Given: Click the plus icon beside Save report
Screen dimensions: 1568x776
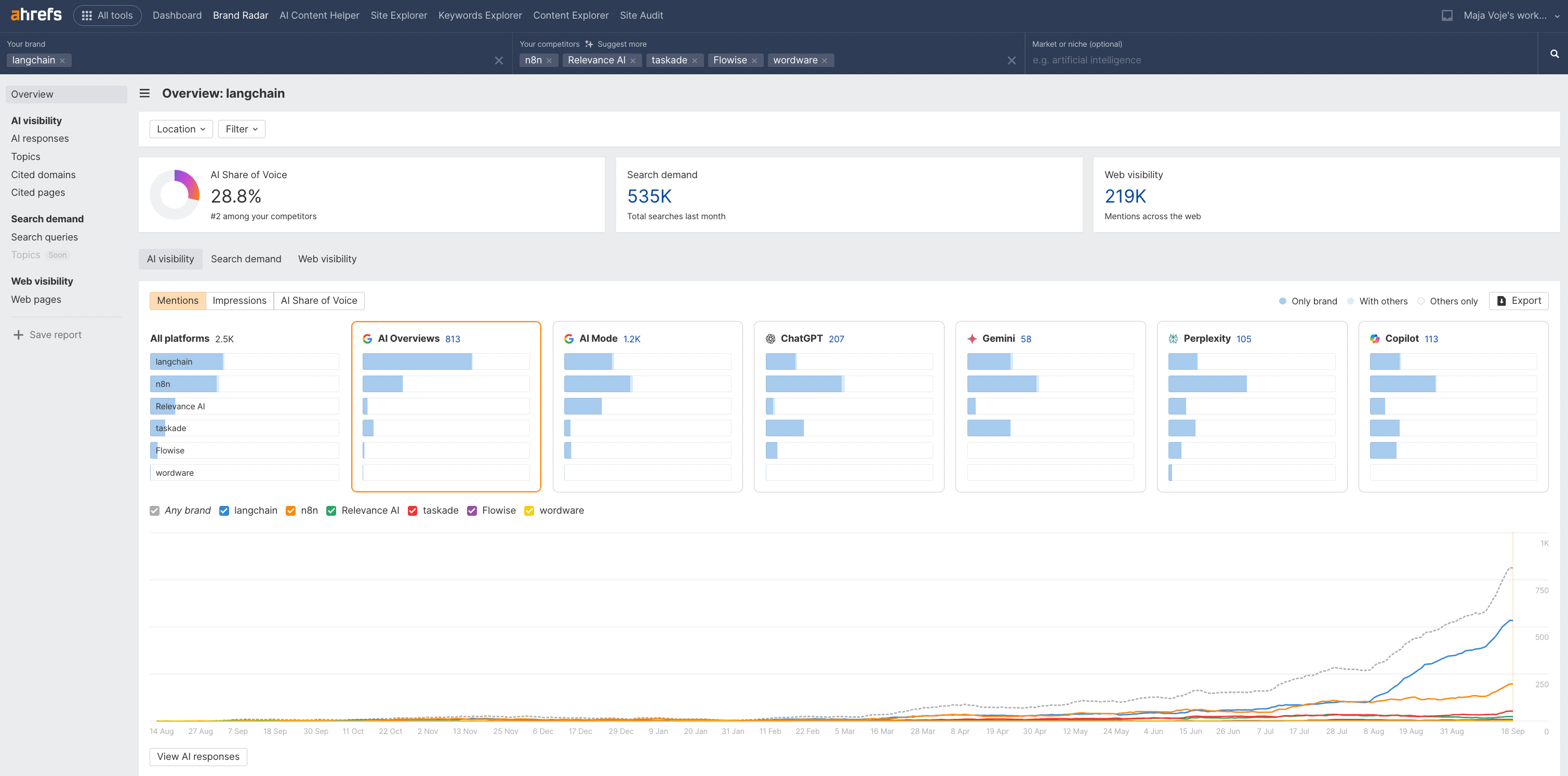Looking at the screenshot, I should click(18, 335).
